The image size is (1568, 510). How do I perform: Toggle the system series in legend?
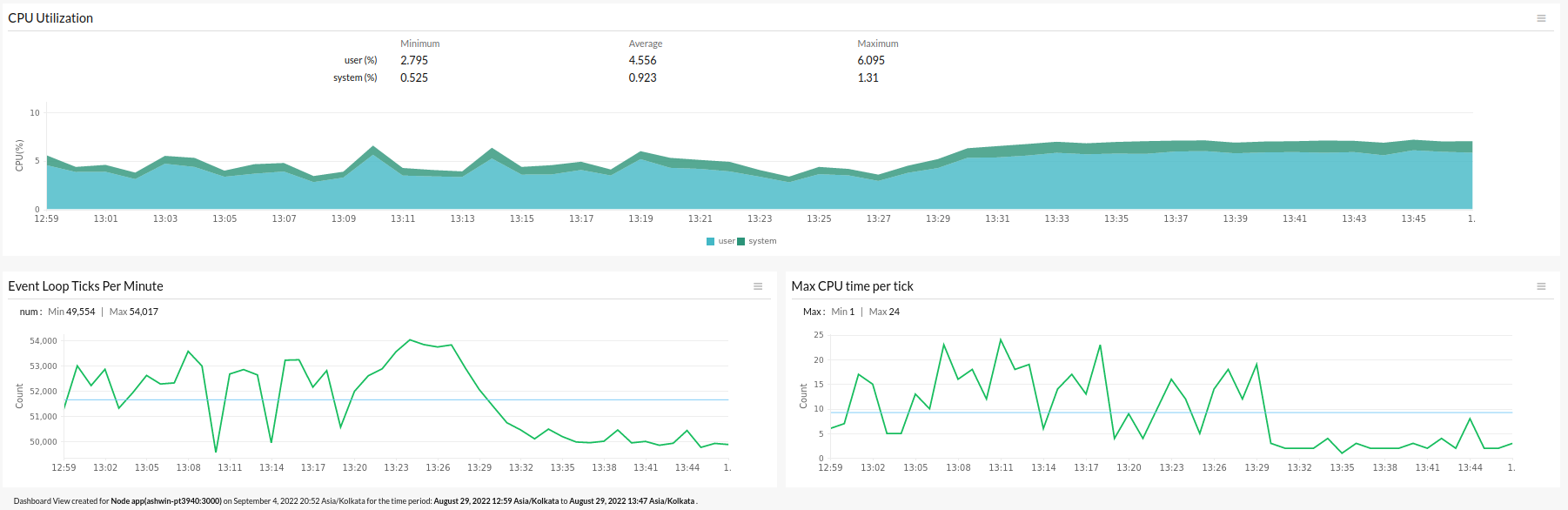click(762, 241)
